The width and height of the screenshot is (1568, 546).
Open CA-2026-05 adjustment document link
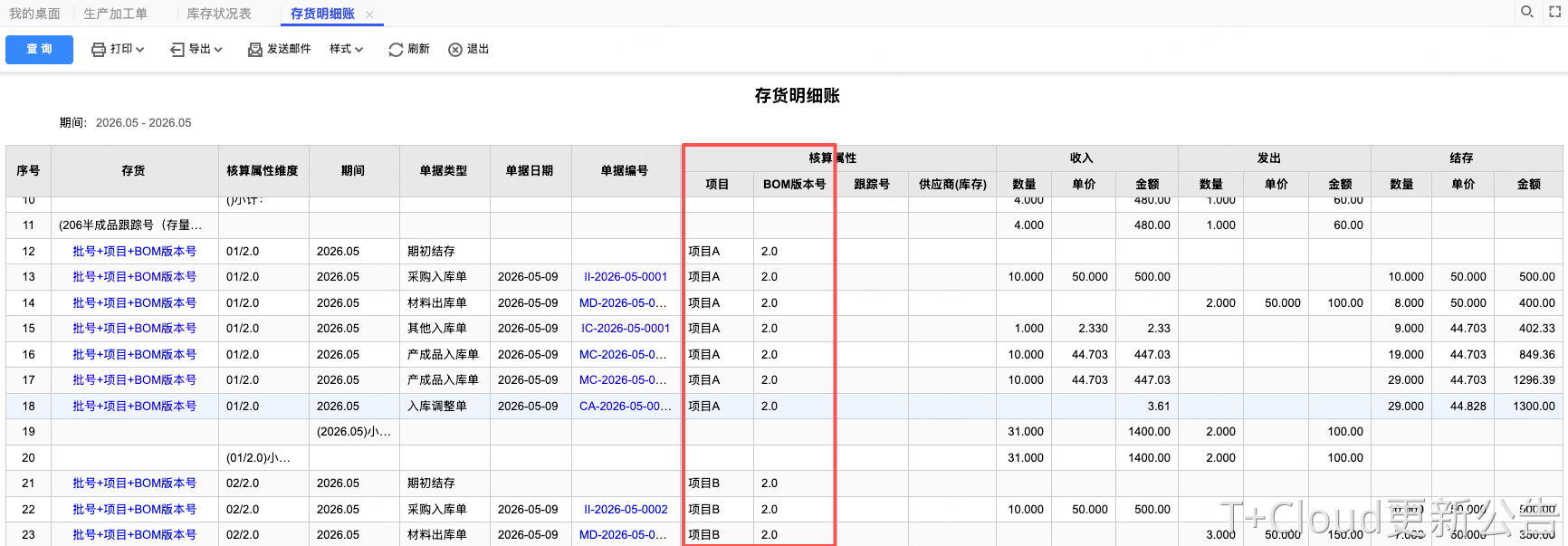(x=626, y=407)
